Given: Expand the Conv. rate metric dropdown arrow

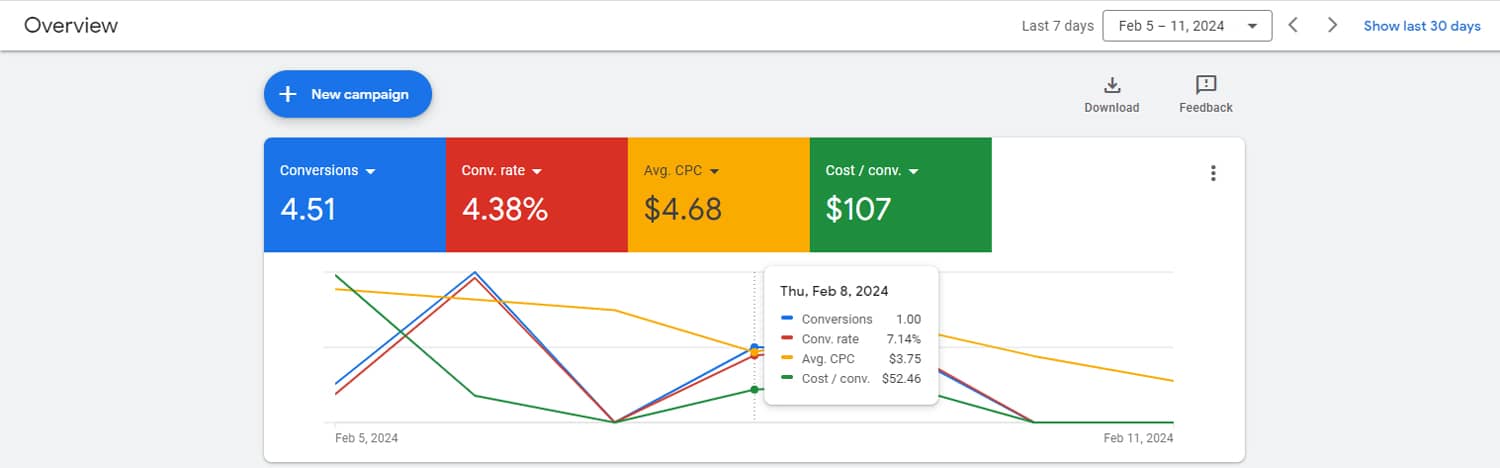Looking at the screenshot, I should click(x=537, y=171).
